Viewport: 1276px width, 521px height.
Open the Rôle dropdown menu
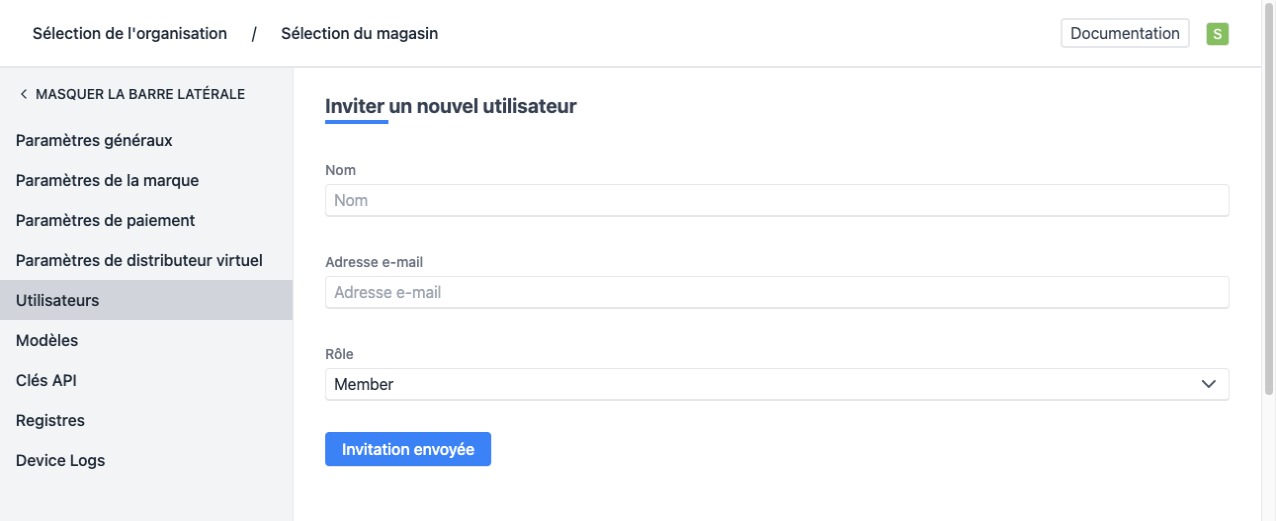coord(776,384)
